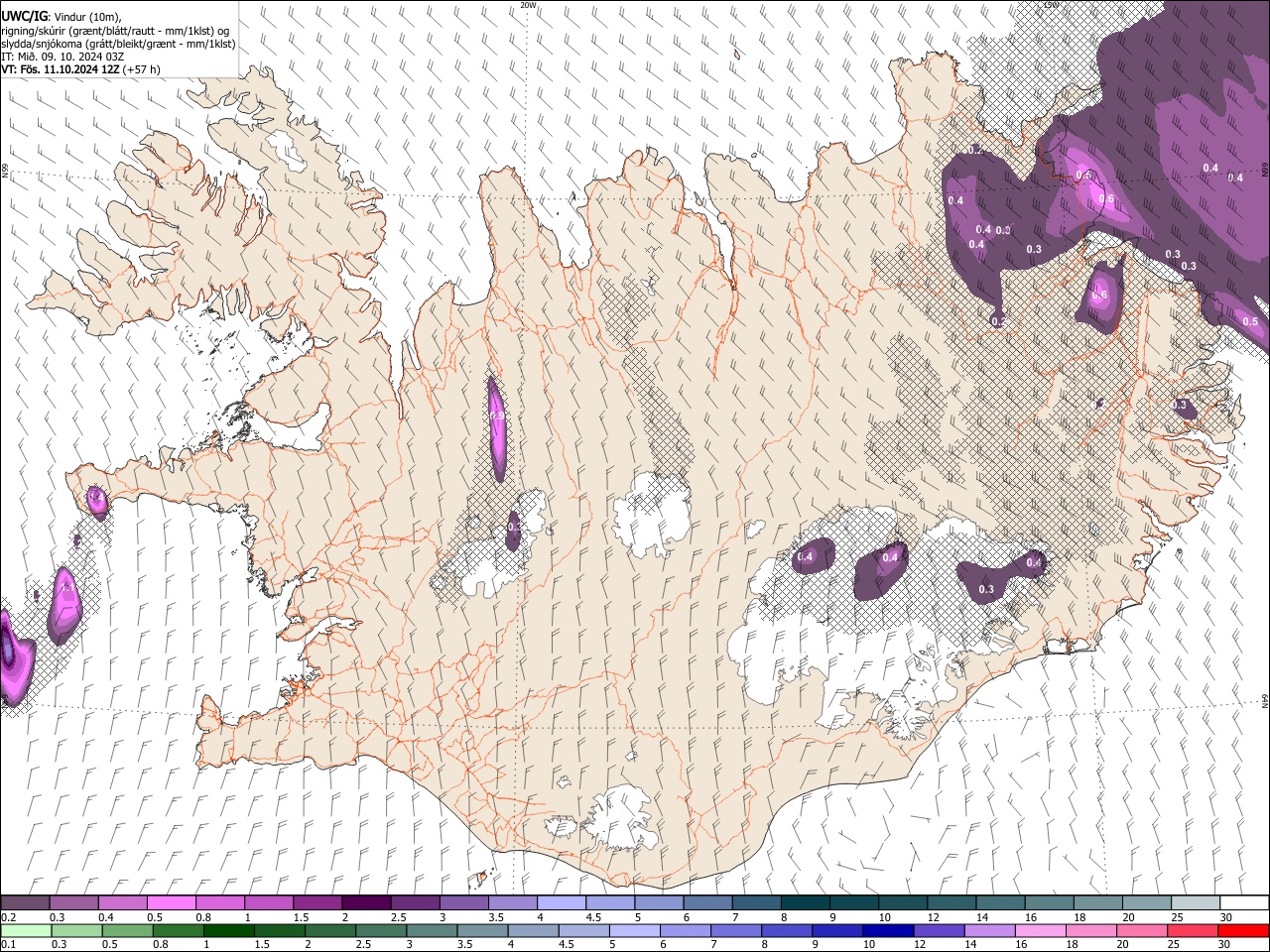This screenshot has width=1270, height=952.
Task: Click the bottom-row grey-blue swatch starting at 4
Action: [532, 931]
